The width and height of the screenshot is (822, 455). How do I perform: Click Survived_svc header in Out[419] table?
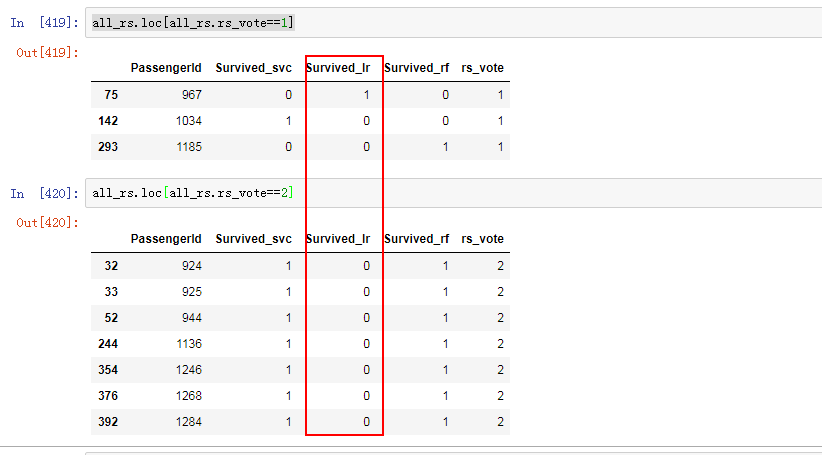[x=254, y=68]
